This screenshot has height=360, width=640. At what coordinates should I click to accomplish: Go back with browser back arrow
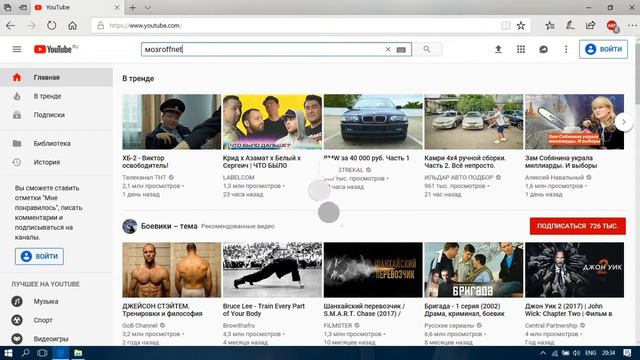(11, 25)
